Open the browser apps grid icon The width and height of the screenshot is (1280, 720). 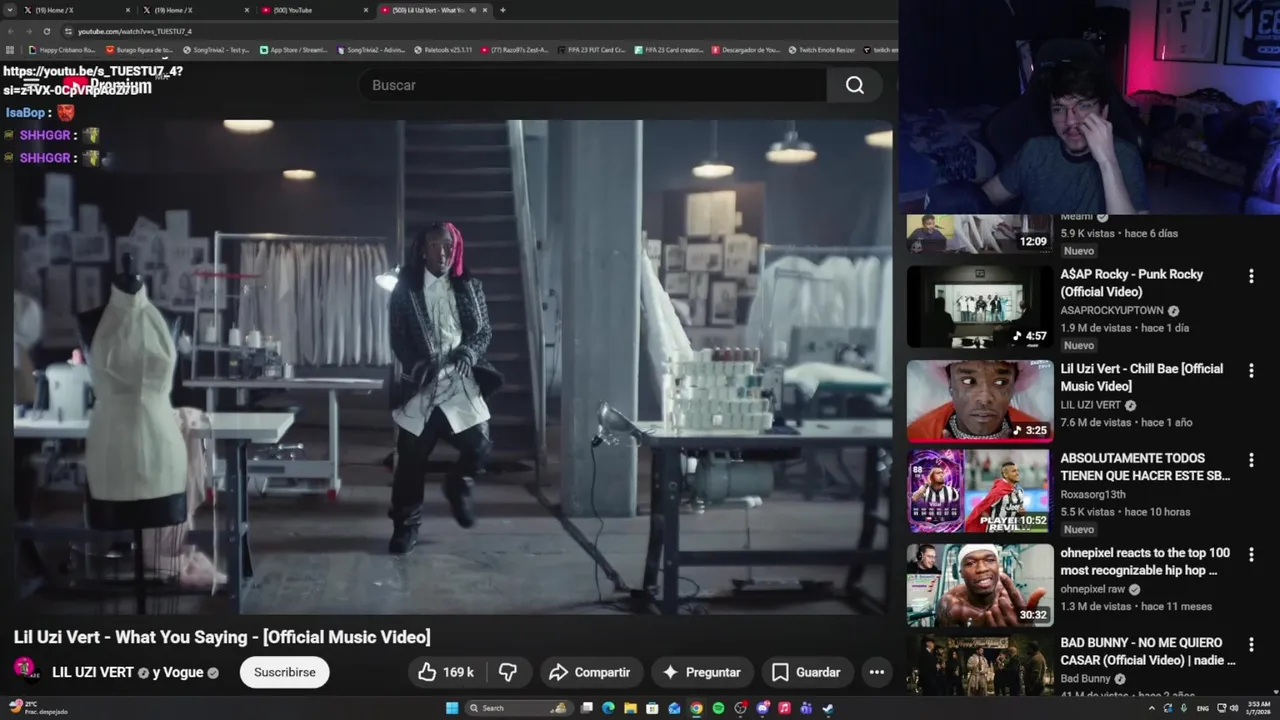(10, 49)
